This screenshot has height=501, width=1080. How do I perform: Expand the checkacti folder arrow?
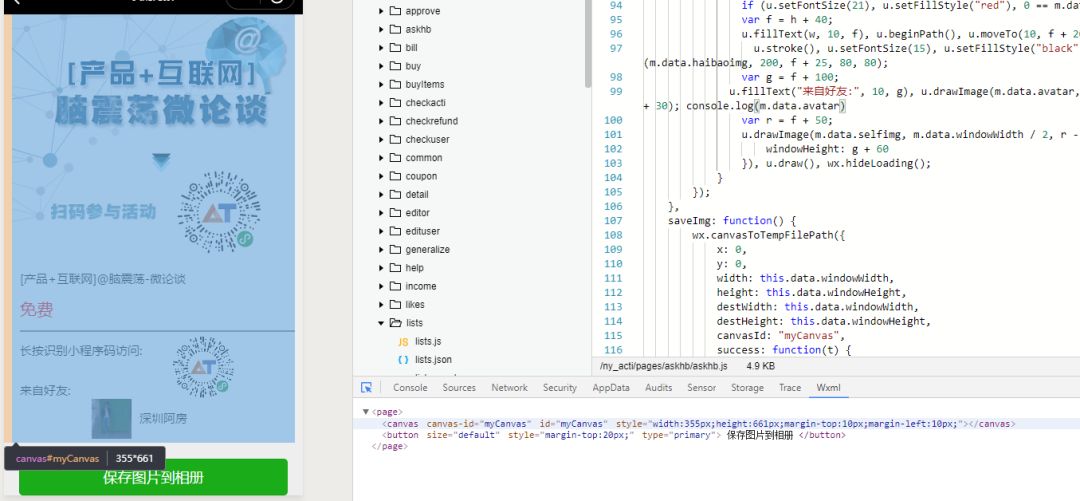tap(381, 103)
